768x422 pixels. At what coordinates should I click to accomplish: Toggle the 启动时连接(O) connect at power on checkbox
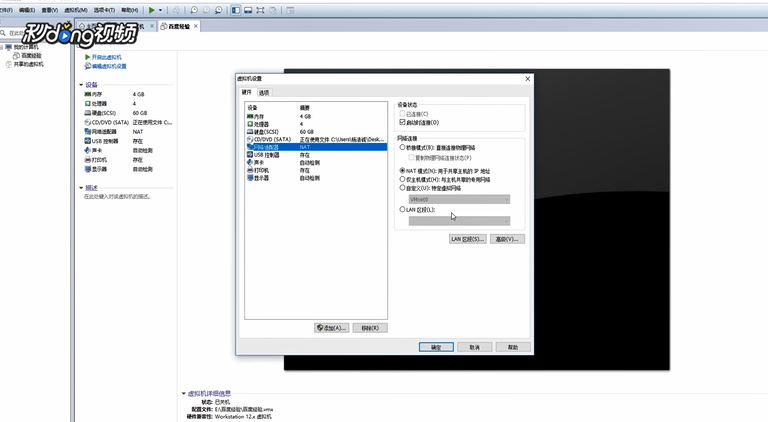(x=403, y=122)
